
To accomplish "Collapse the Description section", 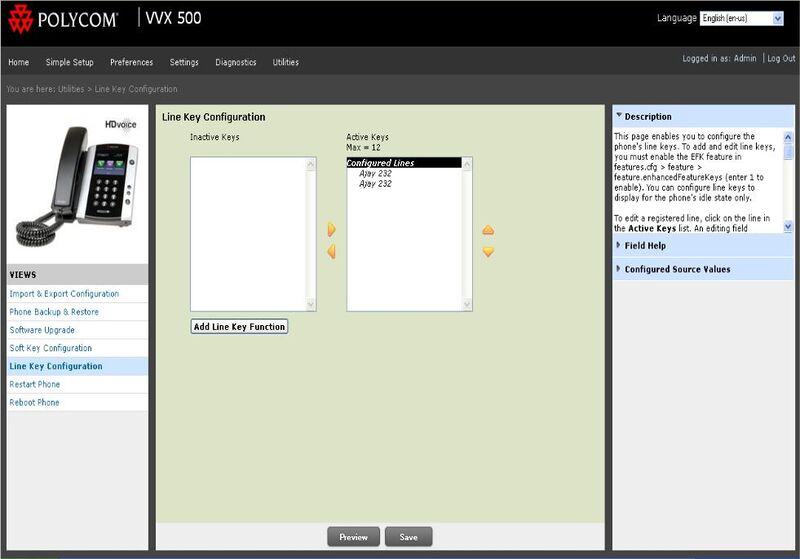I will click(x=648, y=116).
